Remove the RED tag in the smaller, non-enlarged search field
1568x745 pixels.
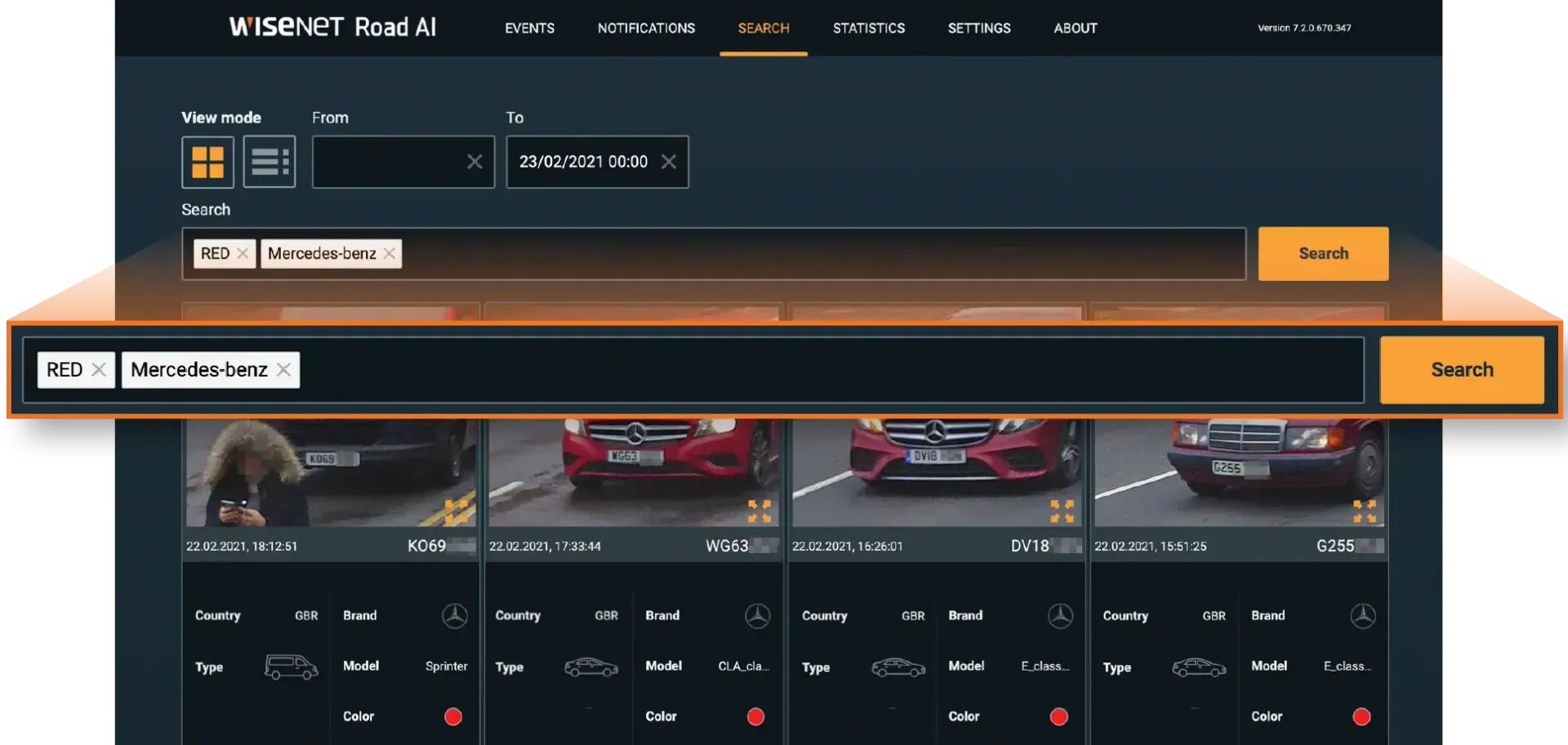tap(243, 253)
